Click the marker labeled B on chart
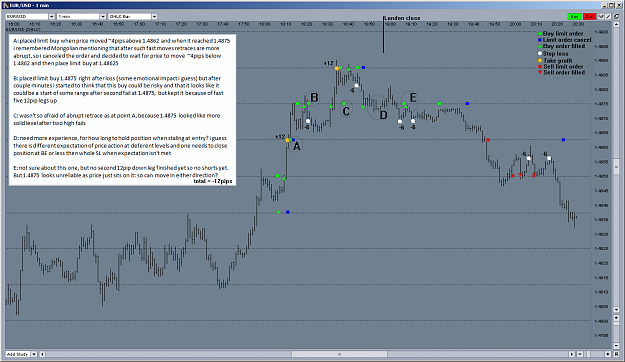Screen dimensions: 625x362 pyautogui.click(x=314, y=98)
